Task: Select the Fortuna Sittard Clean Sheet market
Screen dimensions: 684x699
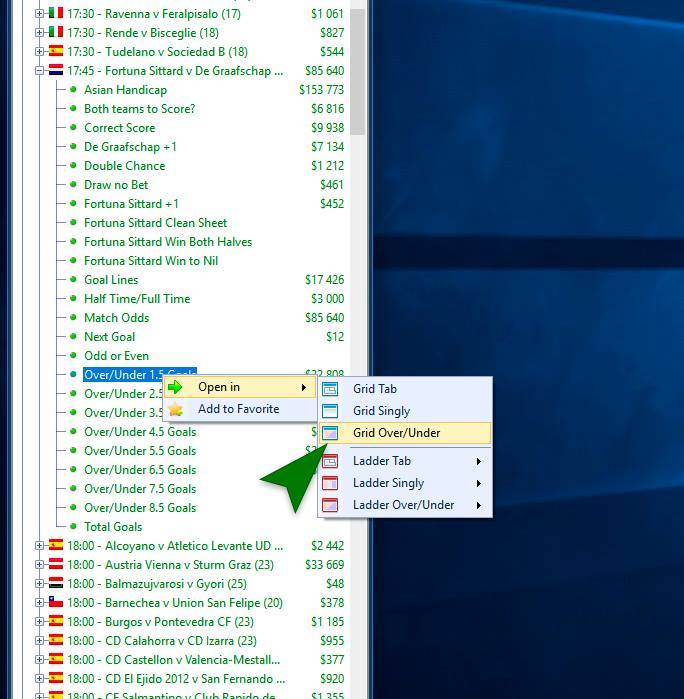Action: (x=155, y=222)
